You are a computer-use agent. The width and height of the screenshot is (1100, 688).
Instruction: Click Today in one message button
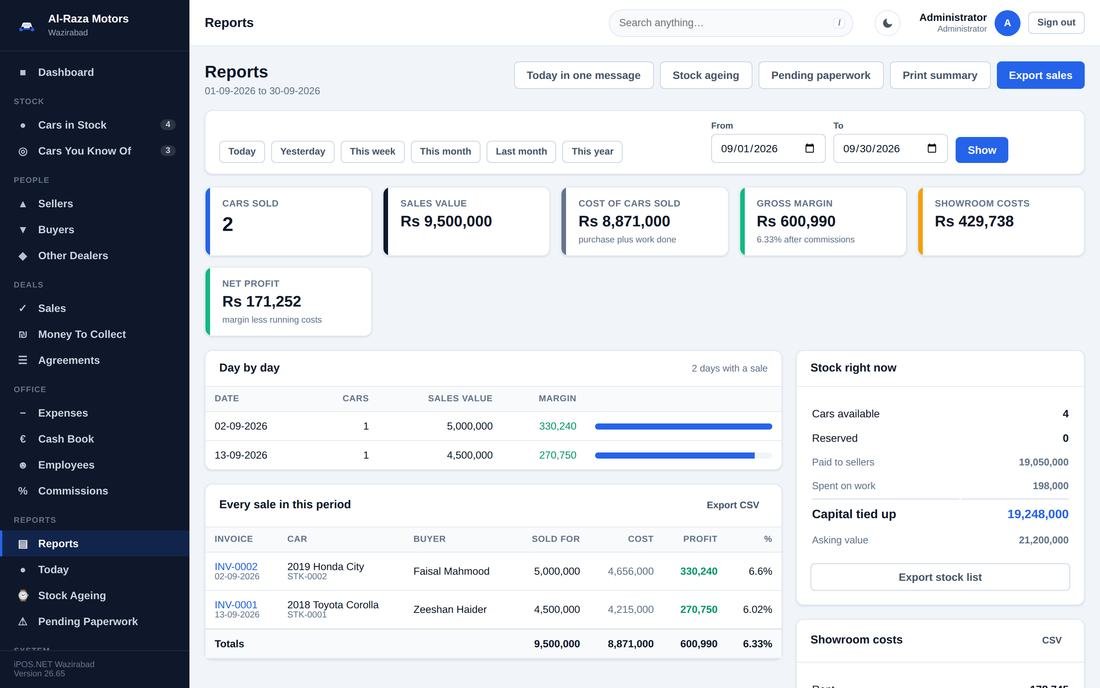click(x=584, y=75)
